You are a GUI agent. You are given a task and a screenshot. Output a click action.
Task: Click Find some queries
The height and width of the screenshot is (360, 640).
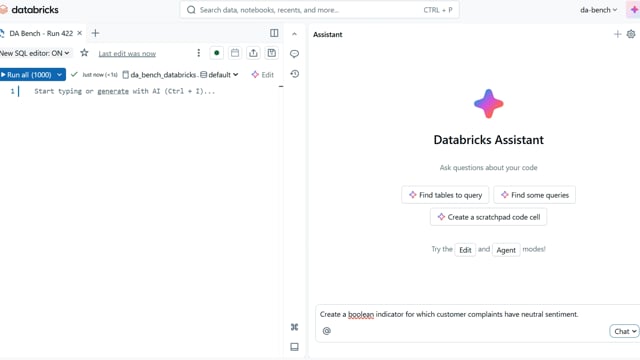535,195
